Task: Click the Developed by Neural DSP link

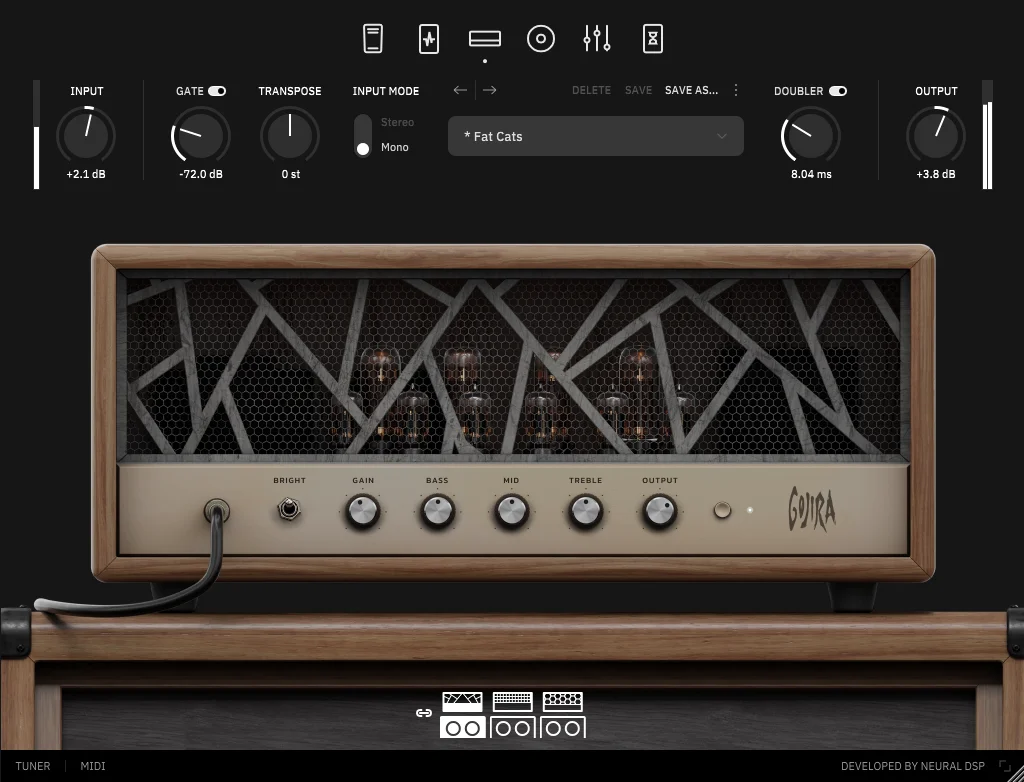Action: pyautogui.click(x=912, y=766)
